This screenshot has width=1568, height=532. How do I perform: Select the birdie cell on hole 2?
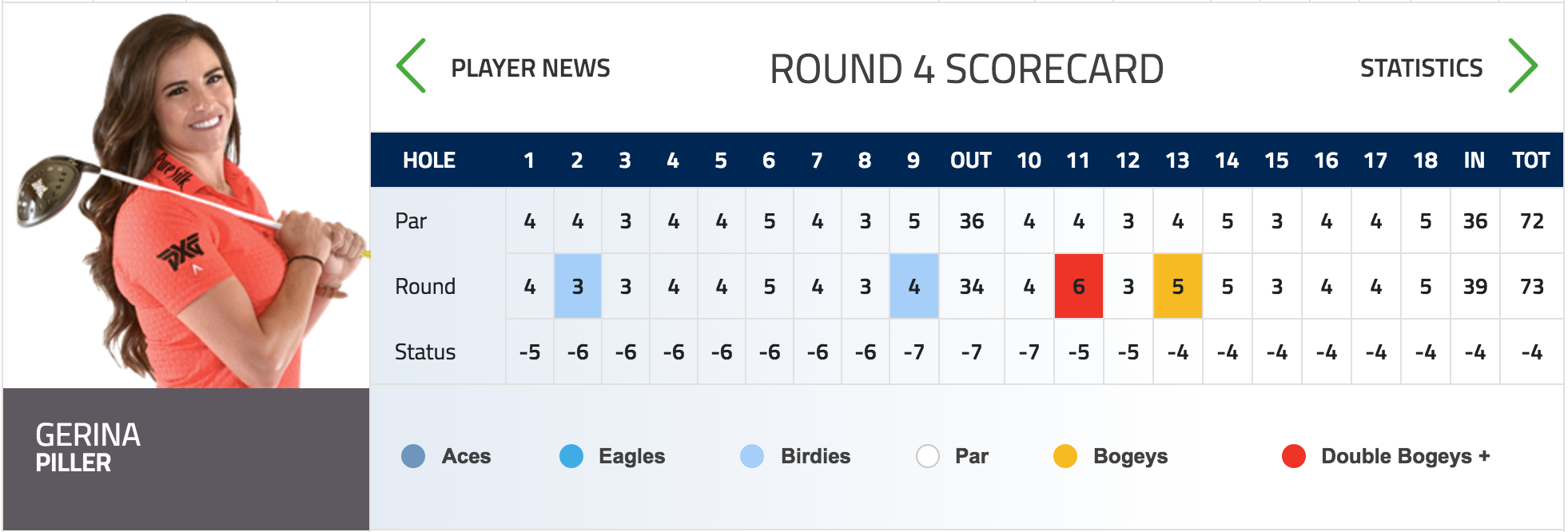click(x=578, y=286)
